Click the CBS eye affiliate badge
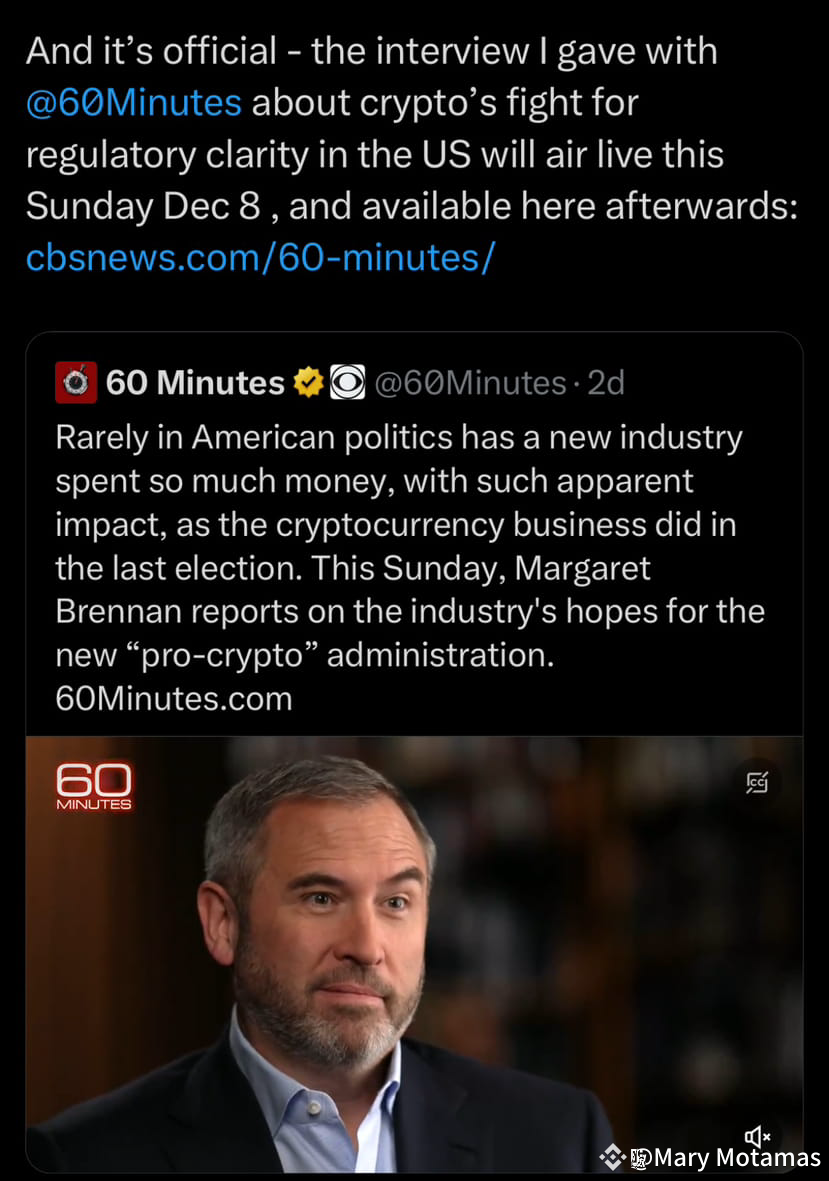The image size is (829, 1181). point(347,383)
